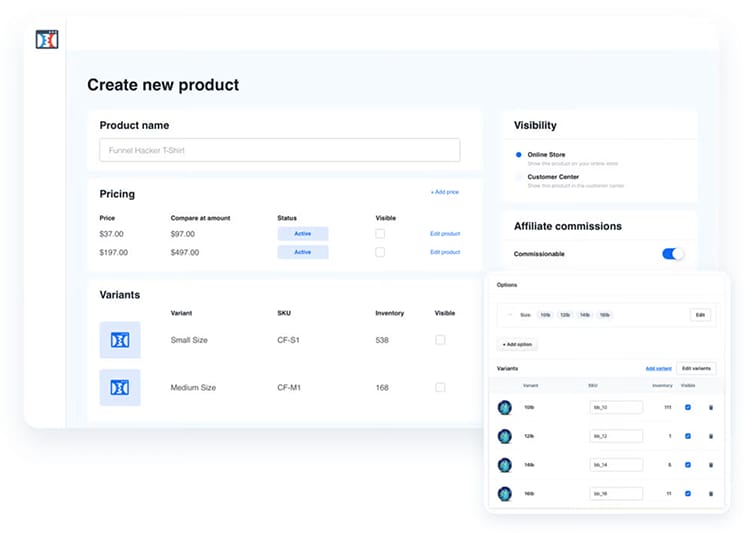Uncheck Visible checkbox for 16lb variant
This screenshot has height=536, width=750.
click(x=688, y=493)
